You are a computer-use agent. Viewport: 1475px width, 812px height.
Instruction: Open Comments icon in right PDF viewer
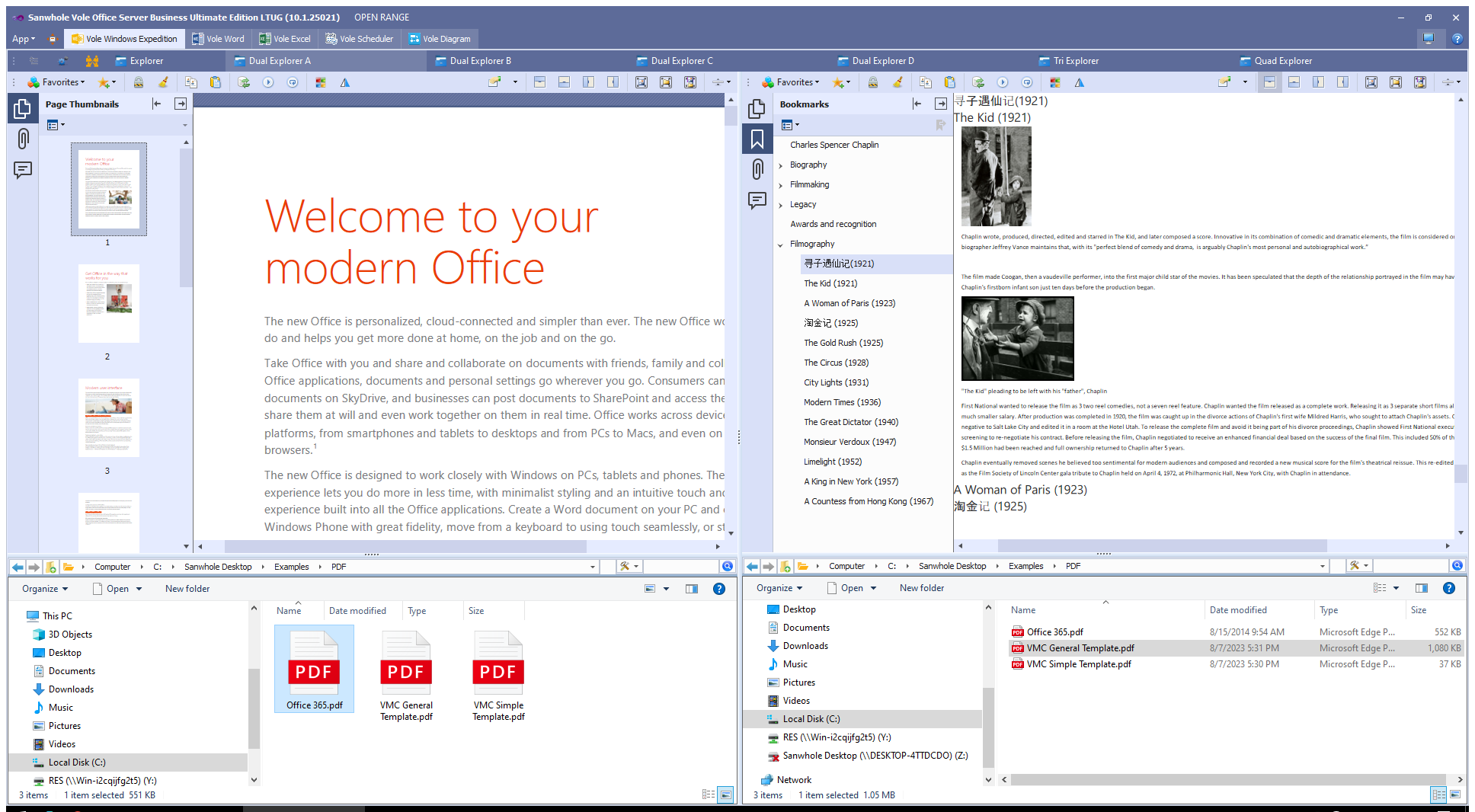(x=757, y=200)
